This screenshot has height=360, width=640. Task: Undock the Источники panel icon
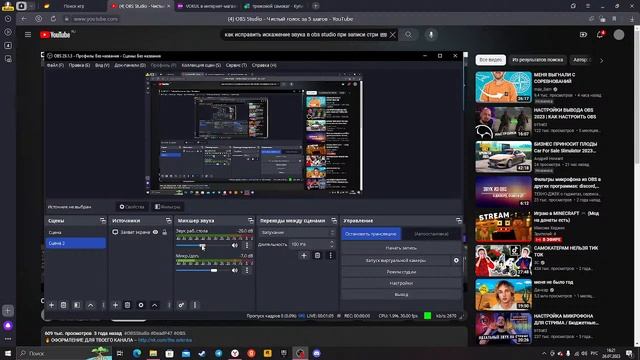168,220
